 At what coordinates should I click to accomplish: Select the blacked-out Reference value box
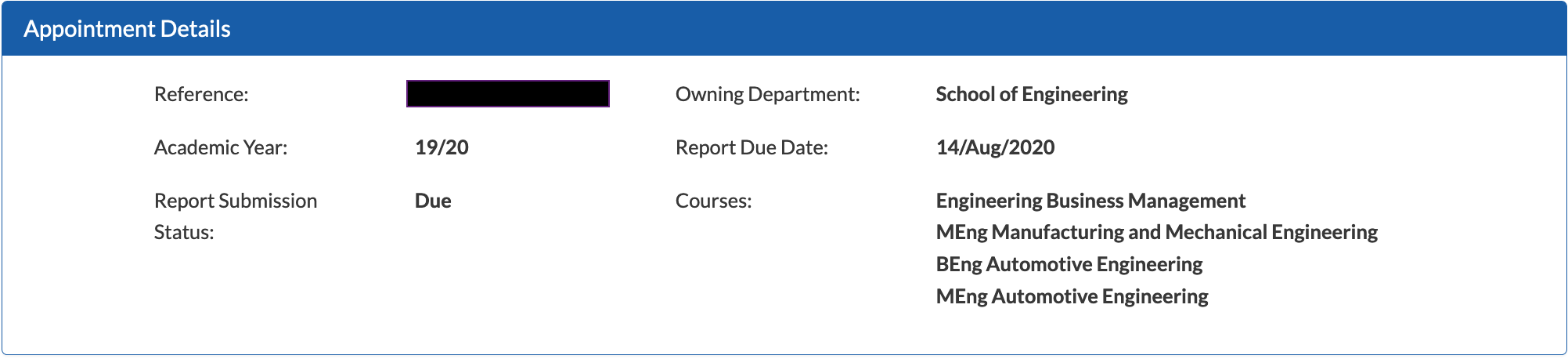508,94
